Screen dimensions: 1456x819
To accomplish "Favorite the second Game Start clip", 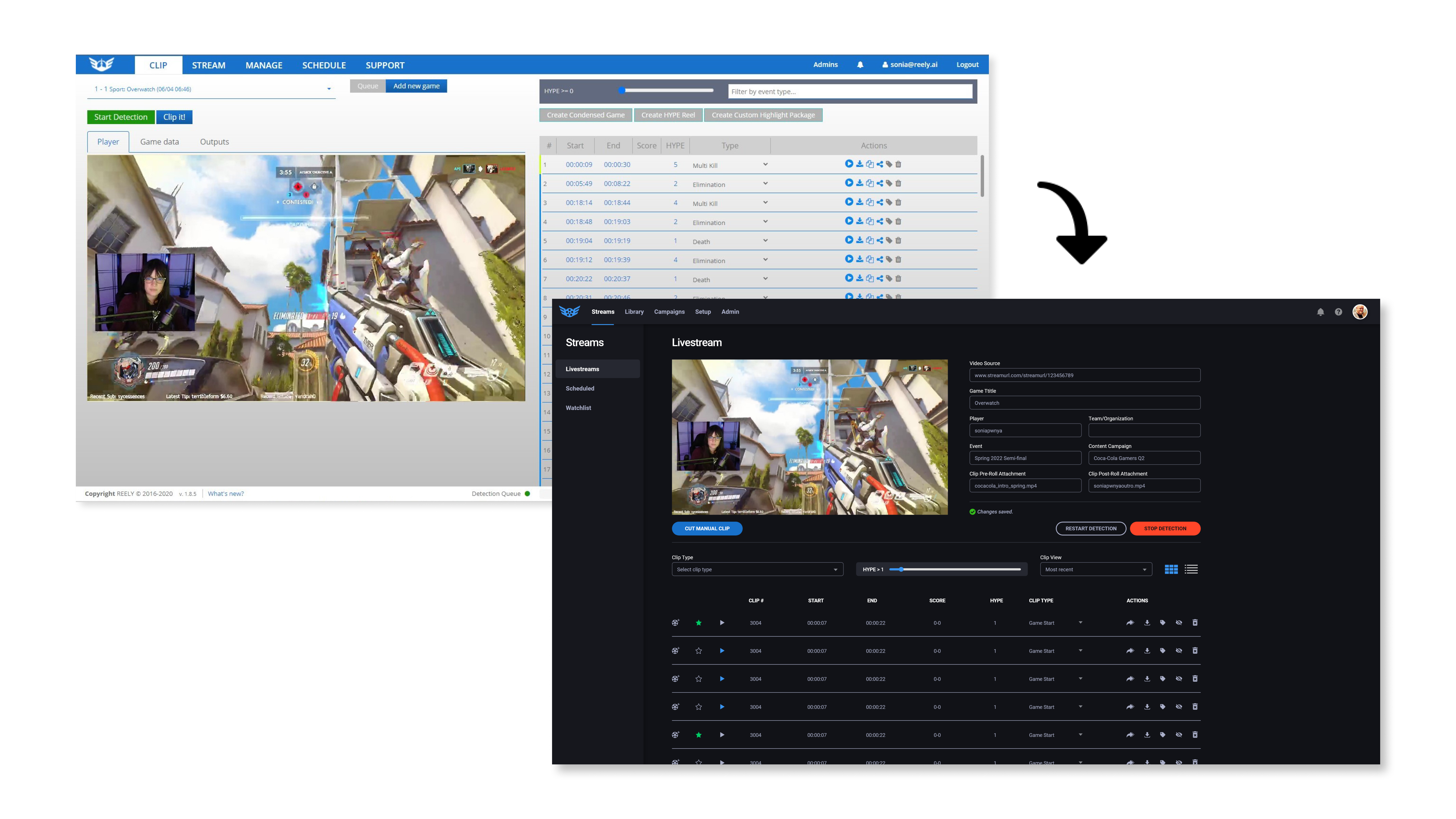I will point(699,651).
